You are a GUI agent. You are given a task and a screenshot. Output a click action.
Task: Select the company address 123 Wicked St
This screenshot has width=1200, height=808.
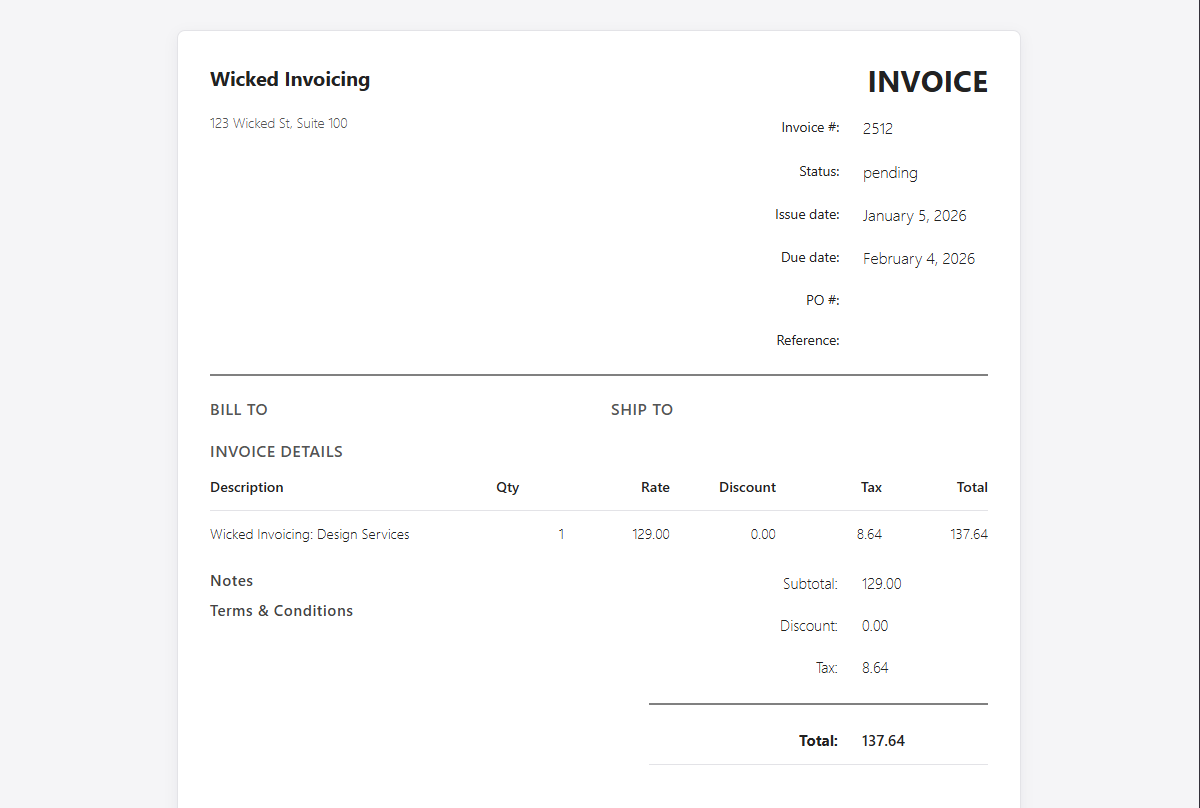278,123
